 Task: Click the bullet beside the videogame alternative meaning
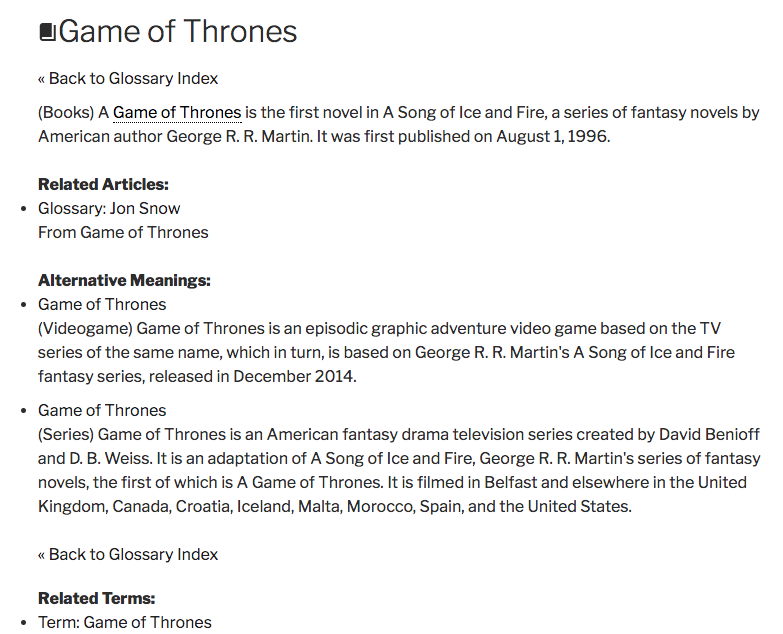[x=23, y=305]
